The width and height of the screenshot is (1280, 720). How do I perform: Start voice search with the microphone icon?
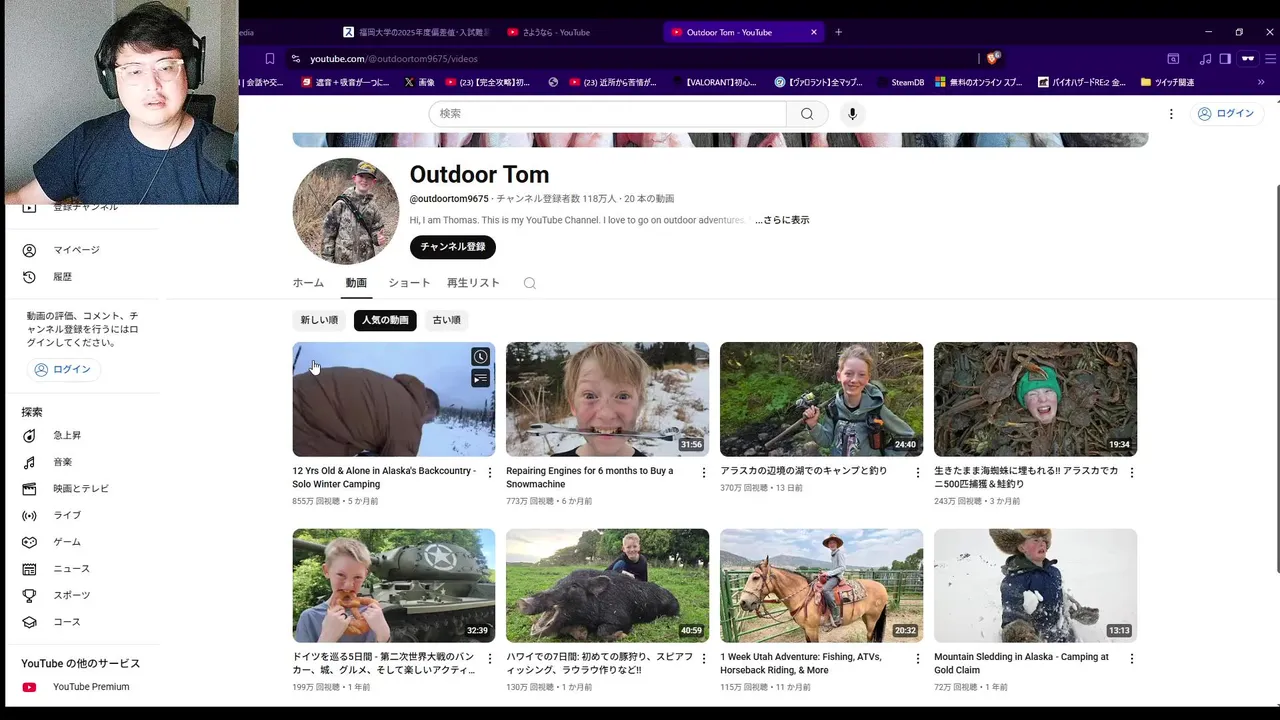pyautogui.click(x=852, y=114)
